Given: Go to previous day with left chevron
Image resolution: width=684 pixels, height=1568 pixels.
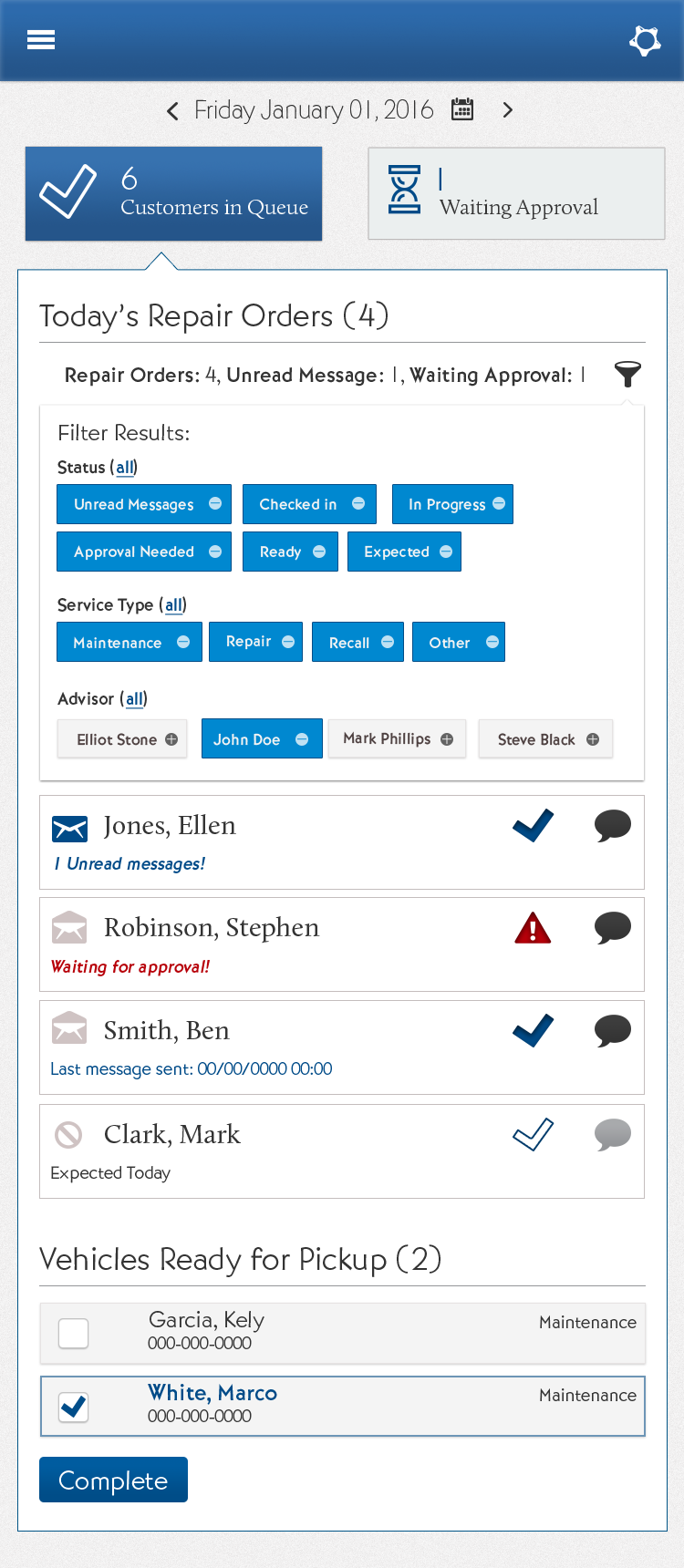Looking at the screenshot, I should pos(172,111).
